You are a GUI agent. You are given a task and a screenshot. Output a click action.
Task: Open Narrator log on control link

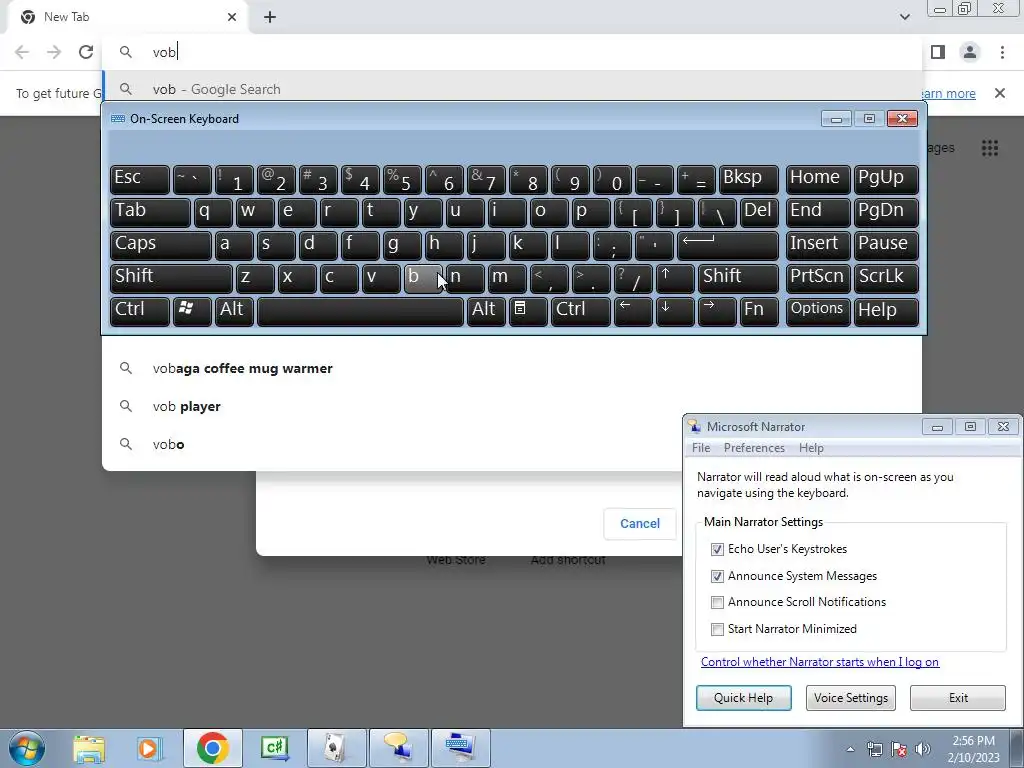click(x=820, y=662)
